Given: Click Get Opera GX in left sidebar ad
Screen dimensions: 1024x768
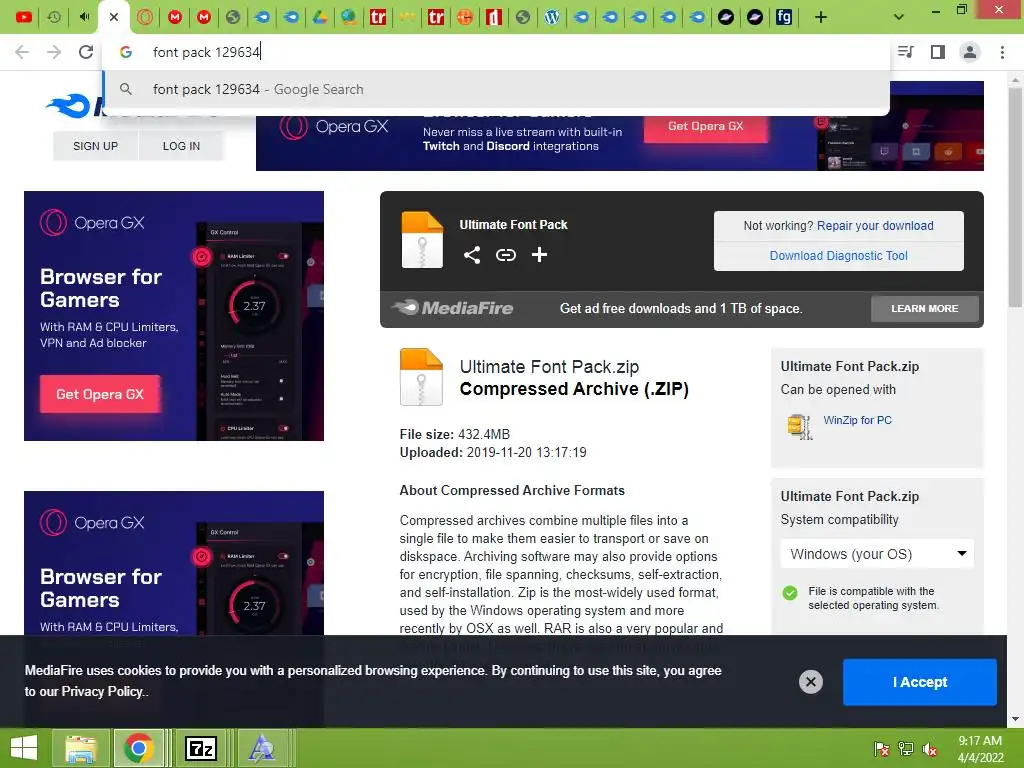Looking at the screenshot, I should (x=100, y=394).
